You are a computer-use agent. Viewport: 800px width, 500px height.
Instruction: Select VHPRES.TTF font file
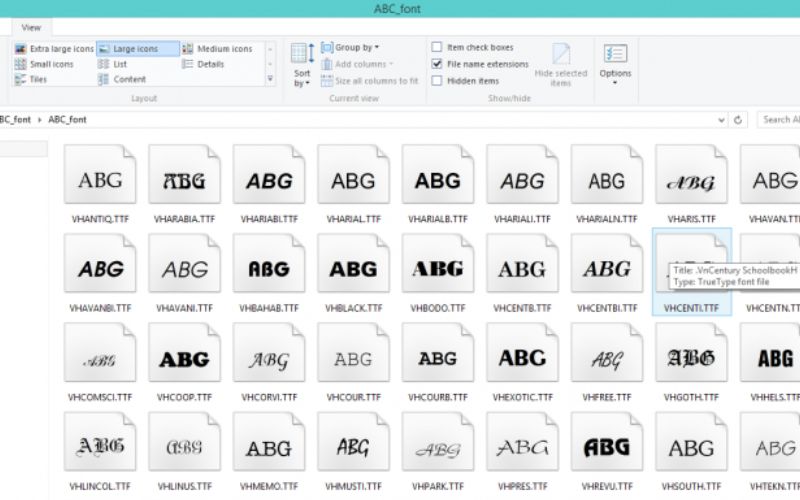(522, 452)
